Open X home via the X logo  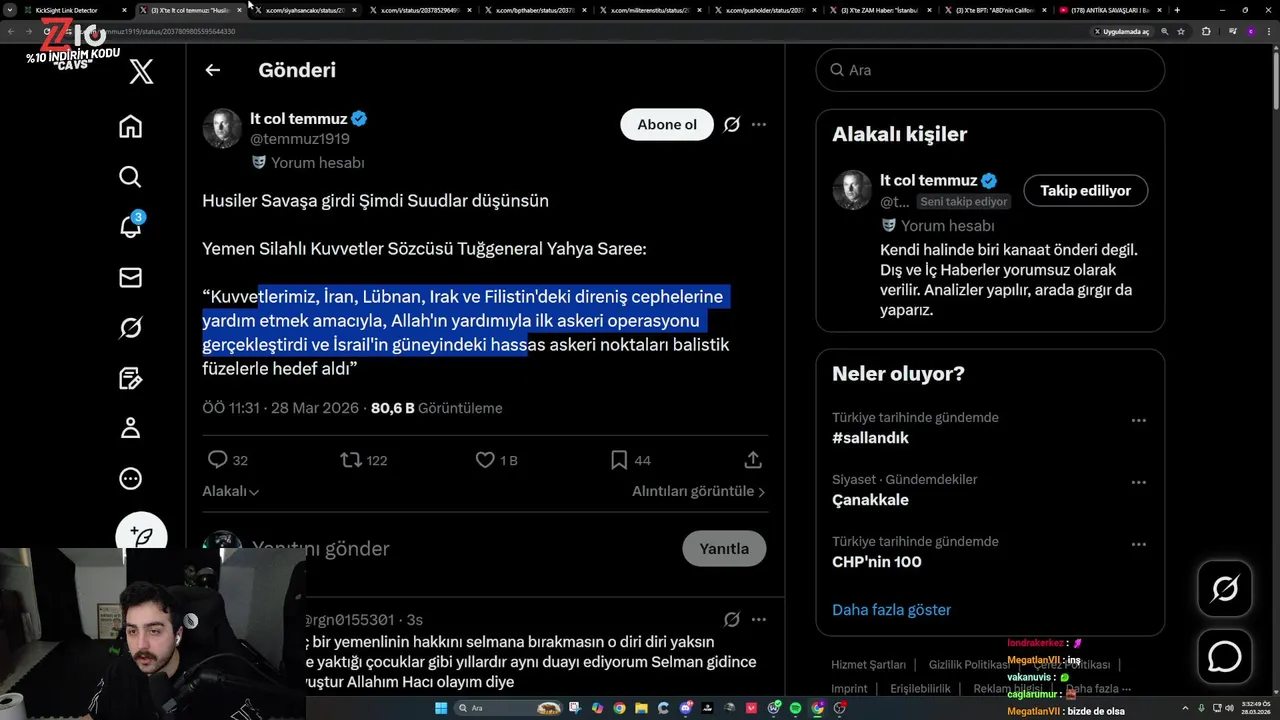coord(141,71)
